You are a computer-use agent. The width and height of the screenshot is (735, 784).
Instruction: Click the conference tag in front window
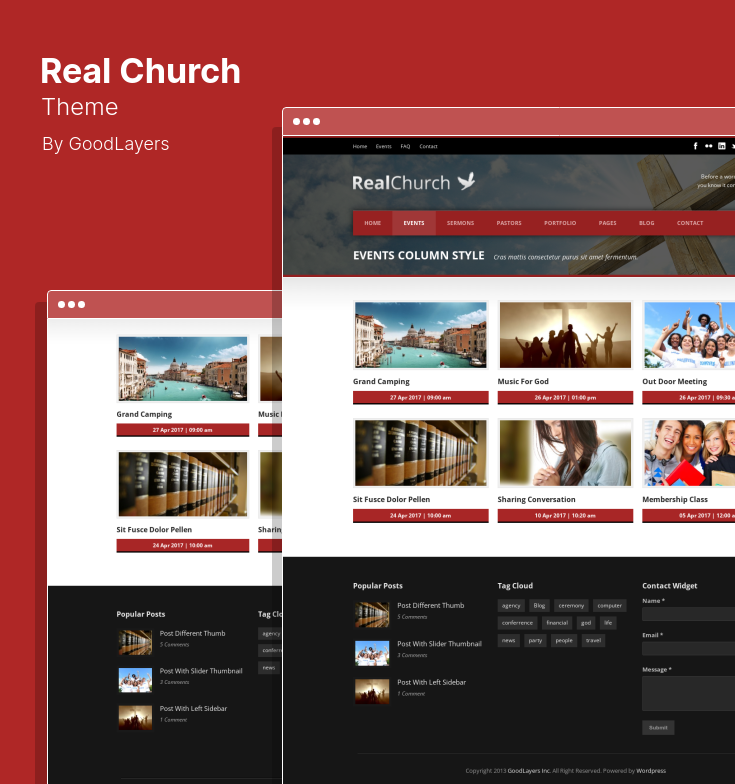click(x=518, y=623)
